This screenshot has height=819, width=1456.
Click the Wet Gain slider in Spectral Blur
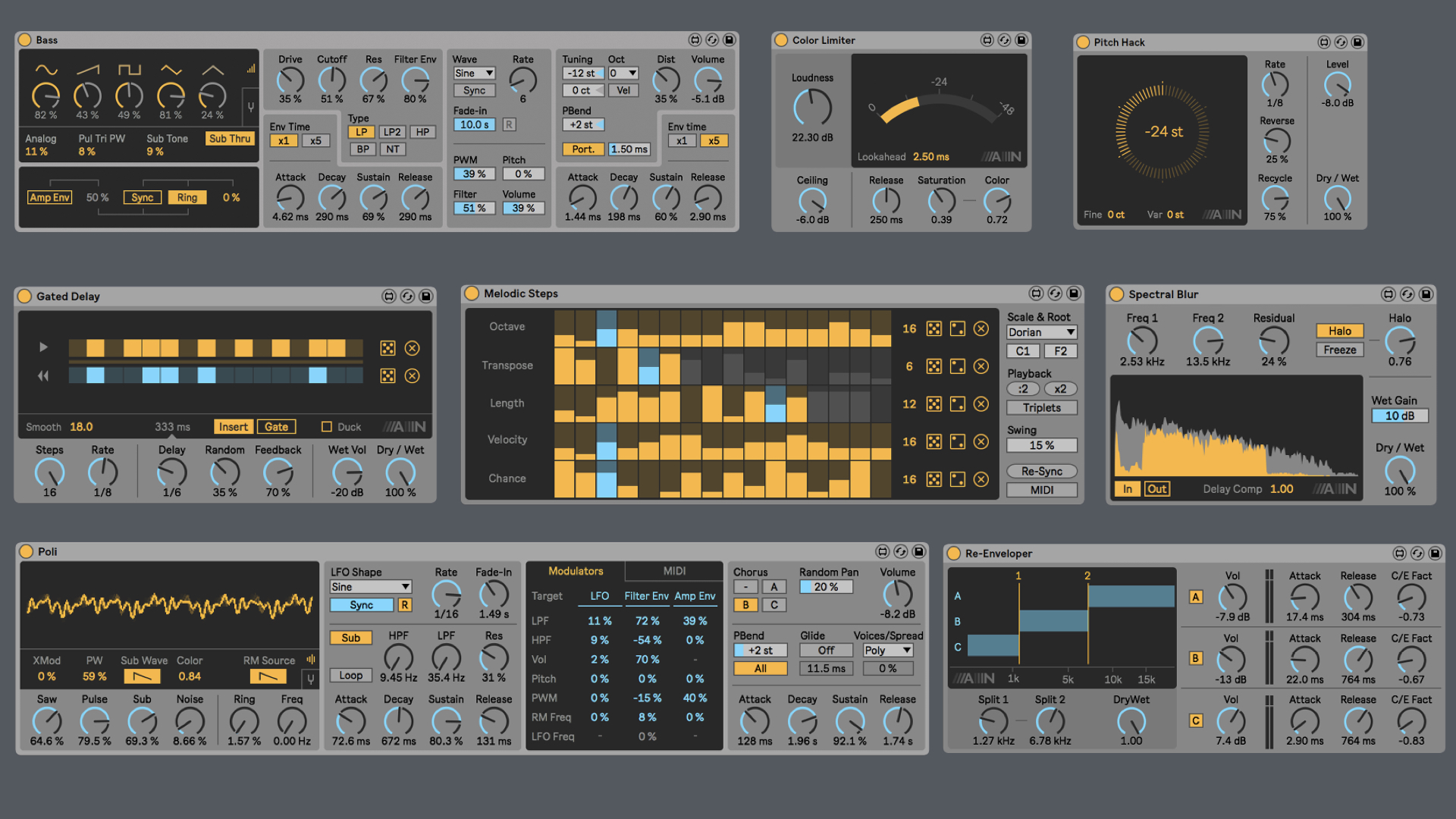pos(1399,416)
